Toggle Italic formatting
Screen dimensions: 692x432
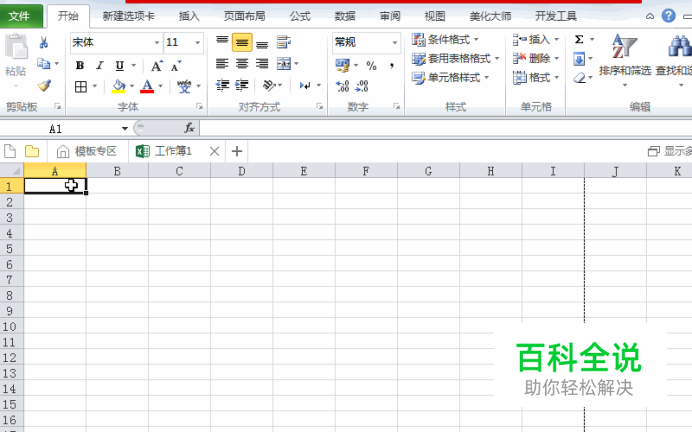click(x=100, y=66)
